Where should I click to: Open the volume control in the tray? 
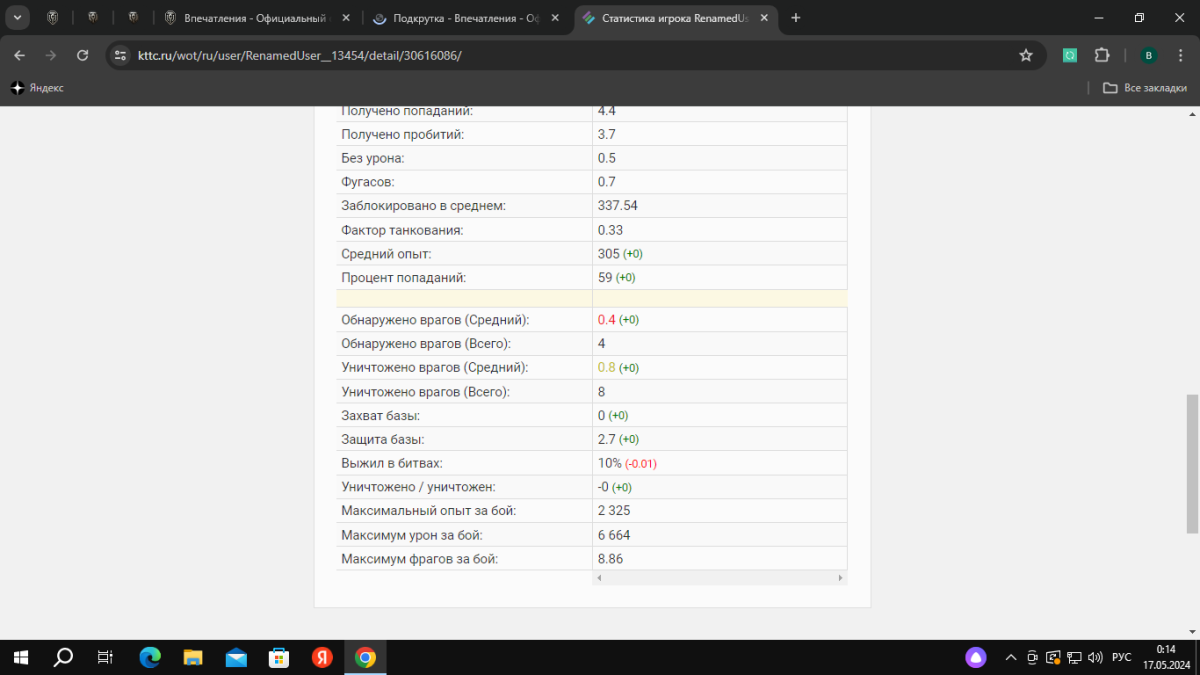[x=1095, y=657]
